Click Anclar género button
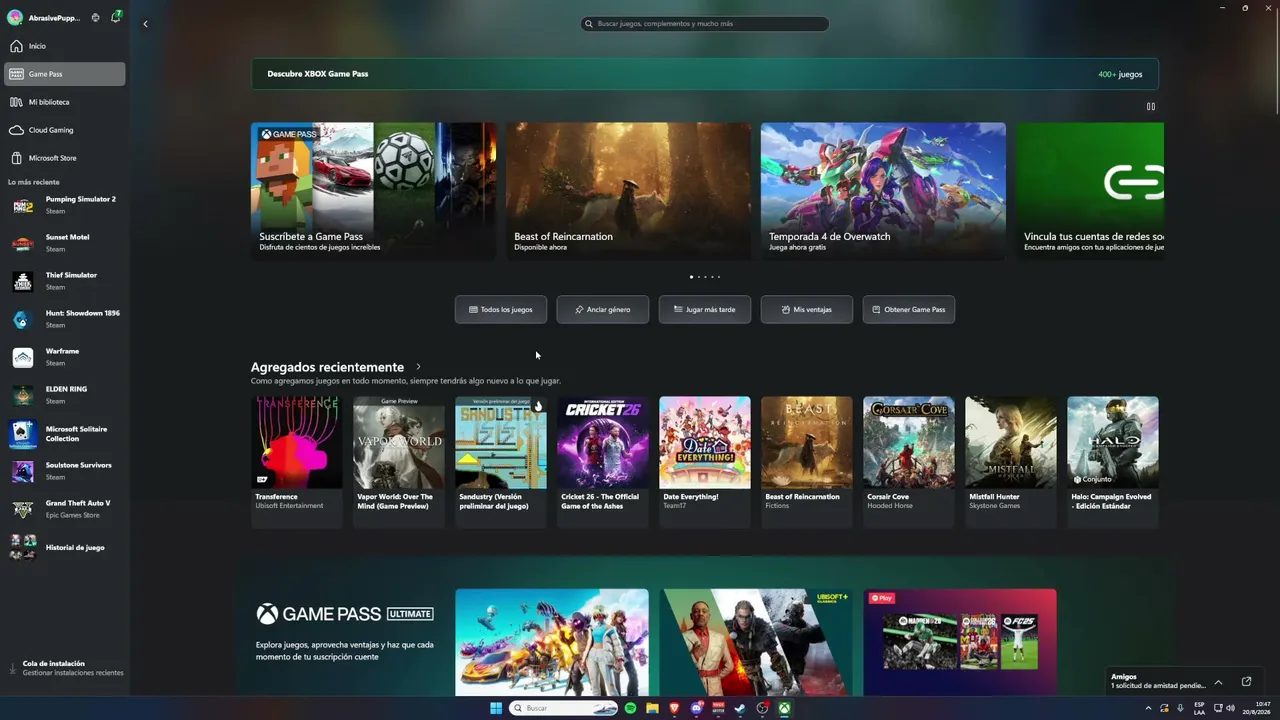This screenshot has height=720, width=1280. 603,309
